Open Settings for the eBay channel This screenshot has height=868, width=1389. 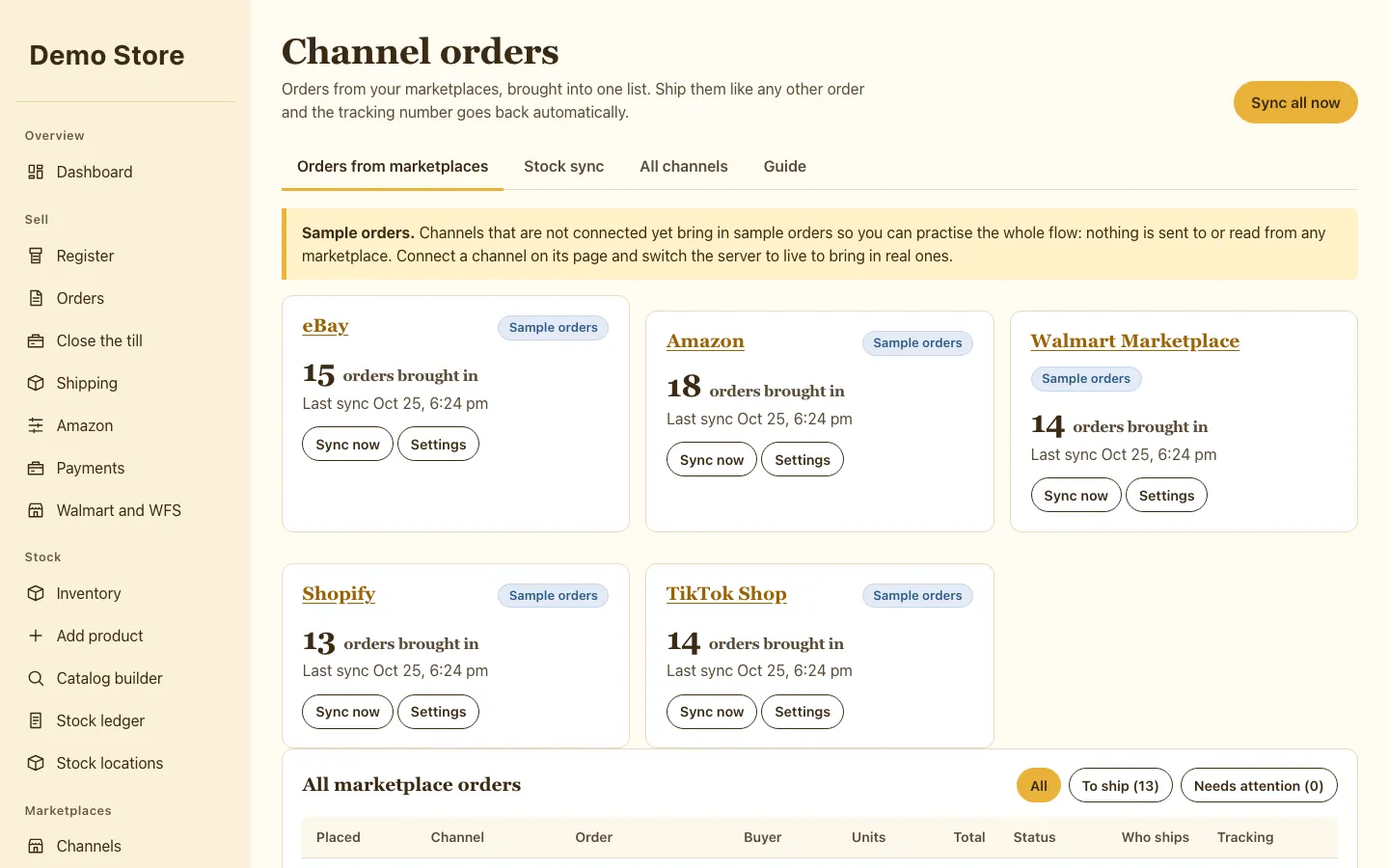point(438,444)
